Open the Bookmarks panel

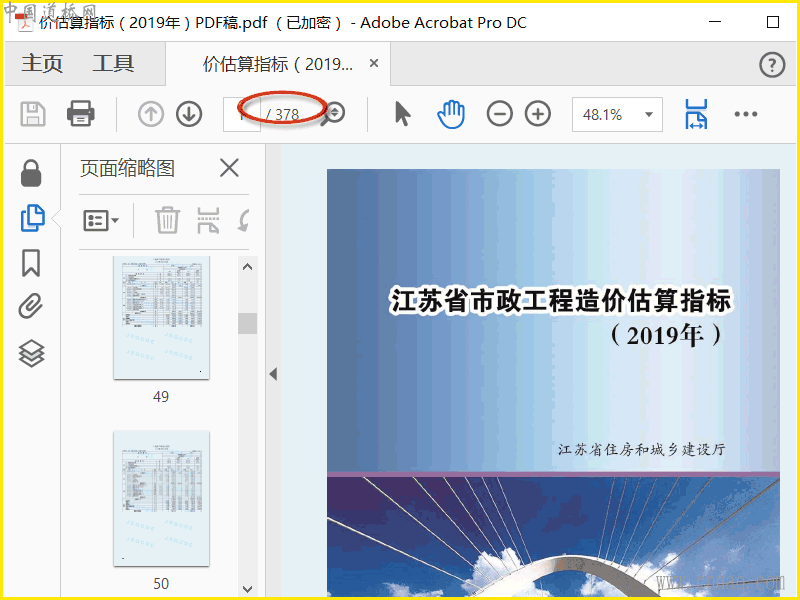(x=31, y=263)
